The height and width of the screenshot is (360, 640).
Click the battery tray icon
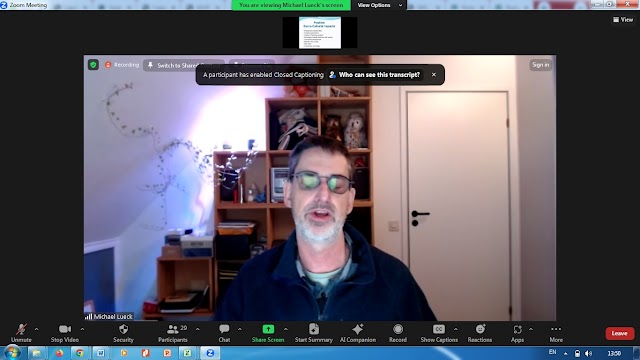[577, 353]
